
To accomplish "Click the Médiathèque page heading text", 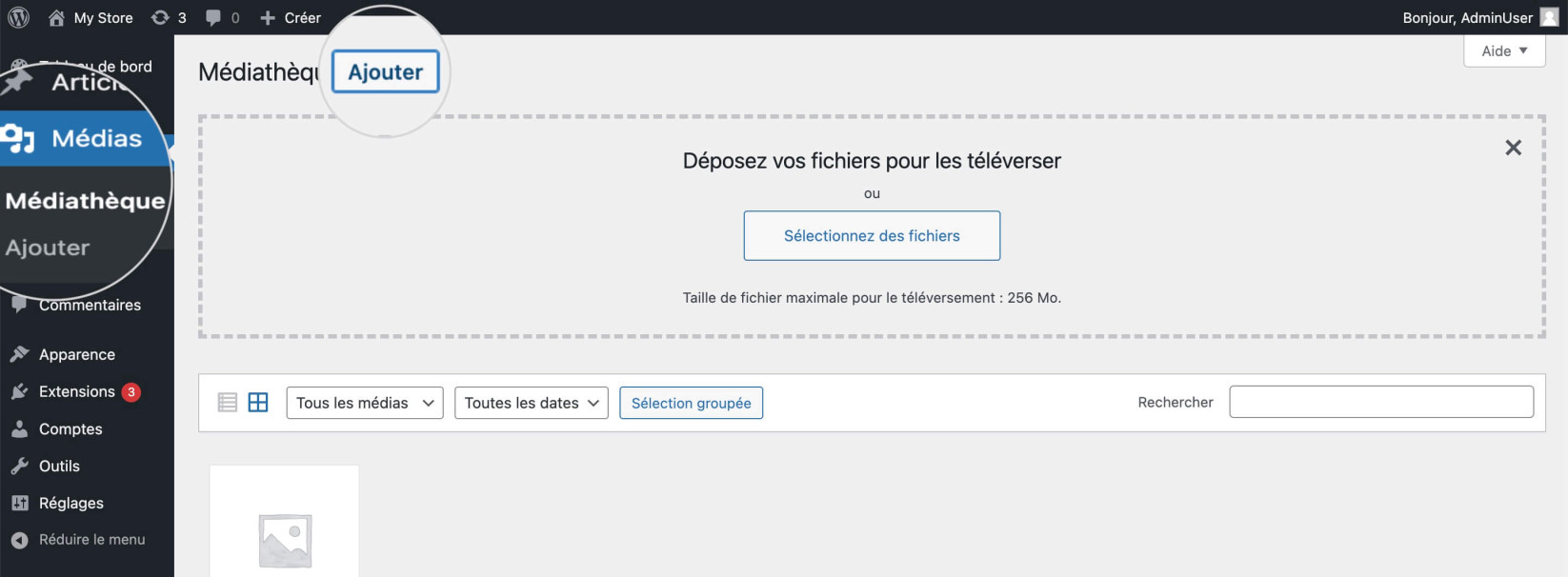I will coord(258,72).
